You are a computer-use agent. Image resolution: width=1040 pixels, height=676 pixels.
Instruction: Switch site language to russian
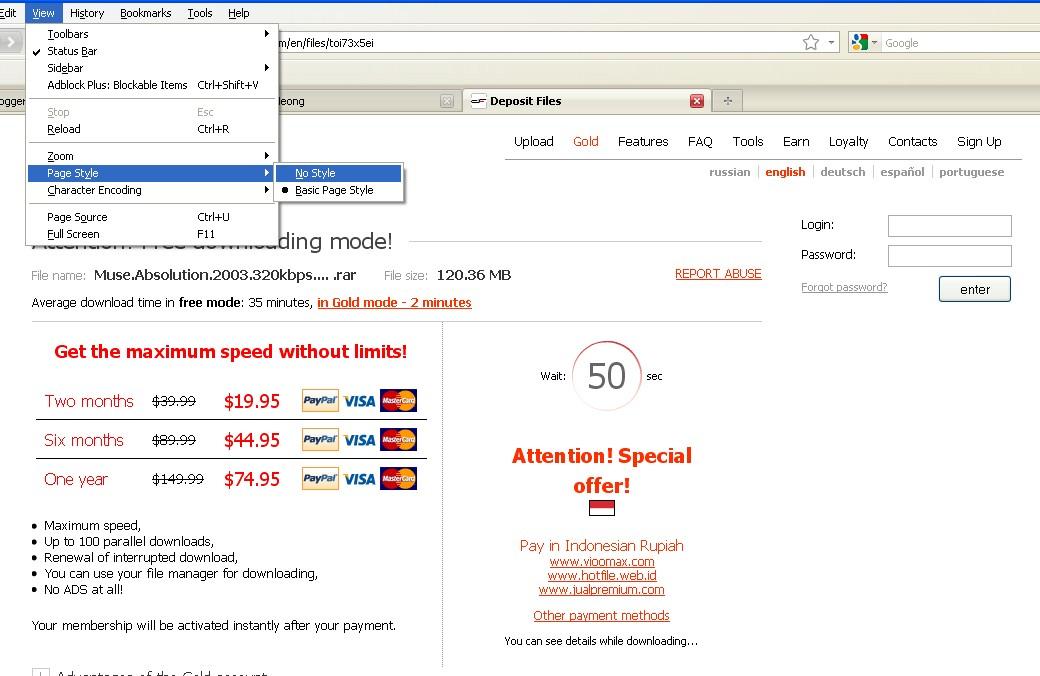tap(730, 172)
